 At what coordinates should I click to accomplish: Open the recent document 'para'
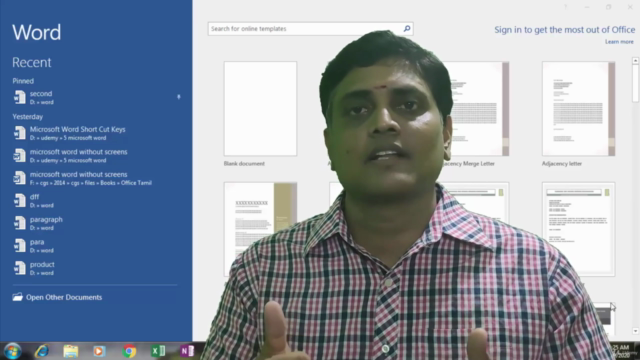(x=95, y=245)
